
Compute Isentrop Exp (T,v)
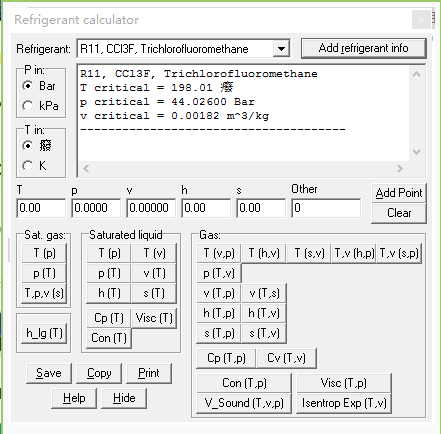pos(344,403)
